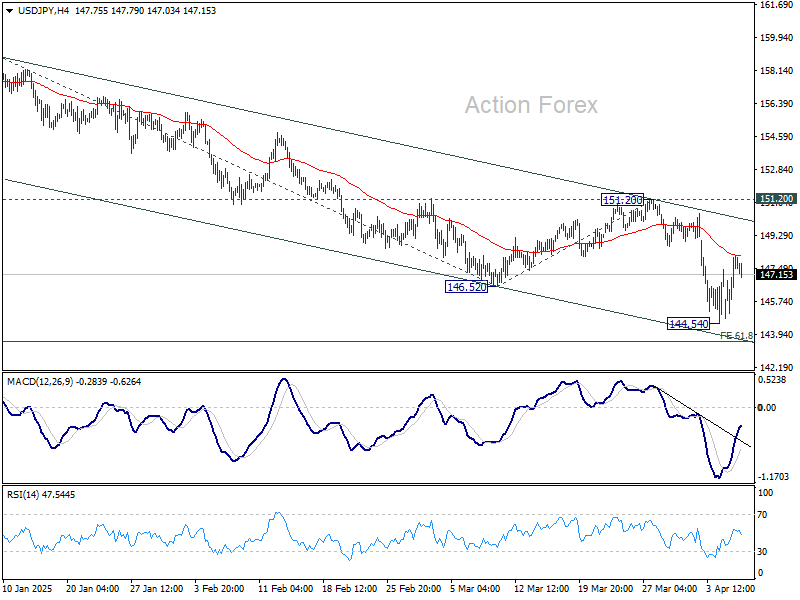Click the 151.200 price tag on axis
800x600 pixels.
(776, 199)
